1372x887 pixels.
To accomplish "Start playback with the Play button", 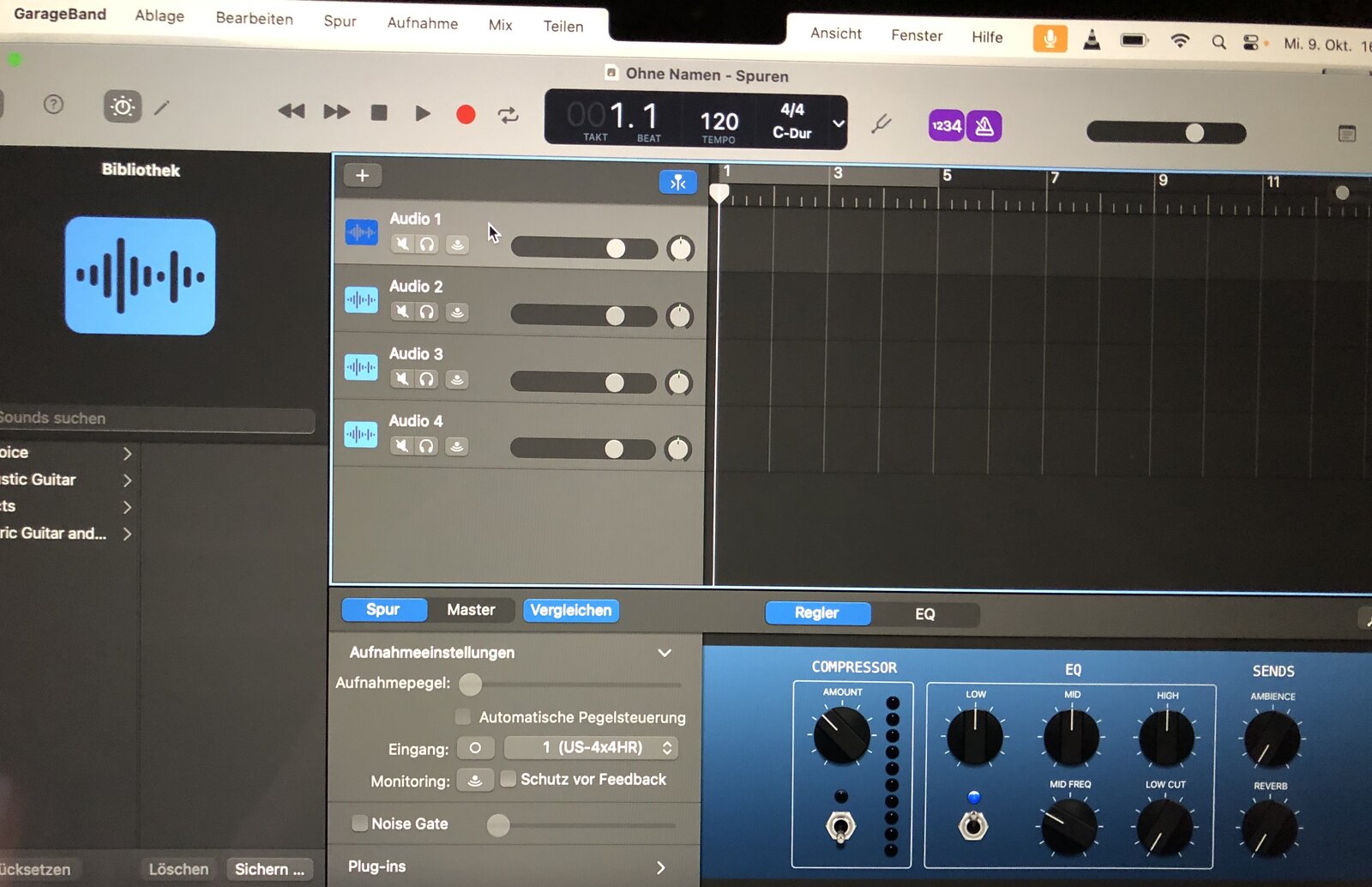I will coord(422,113).
